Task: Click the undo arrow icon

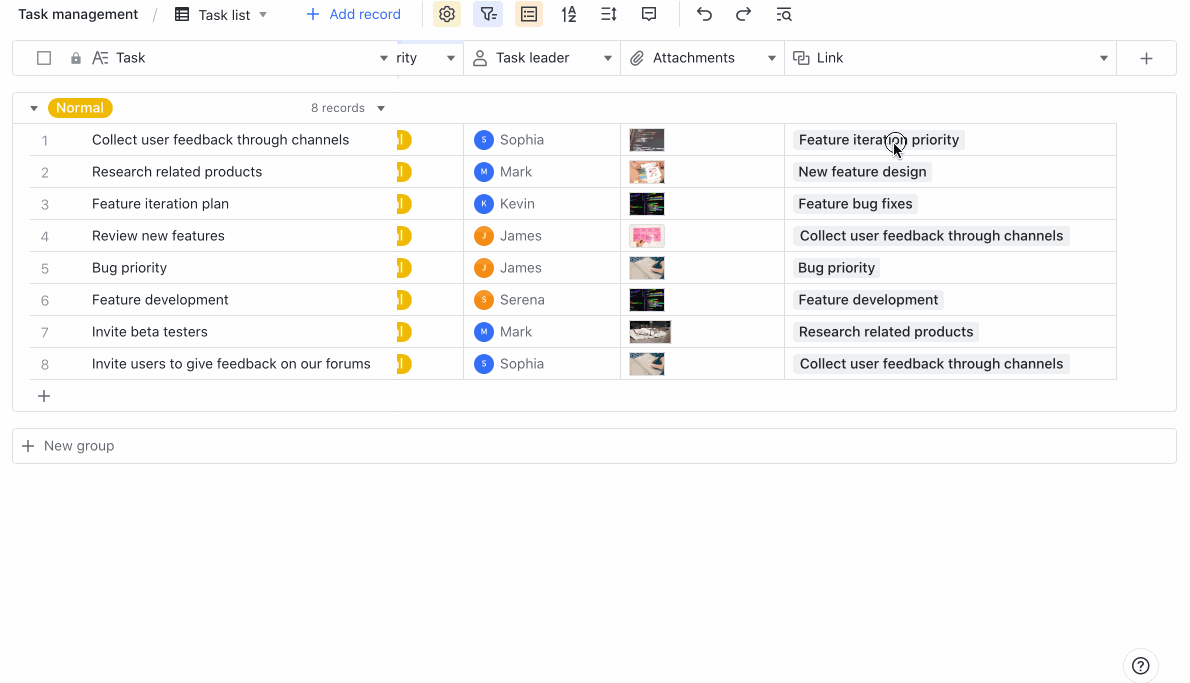Action: 704,14
